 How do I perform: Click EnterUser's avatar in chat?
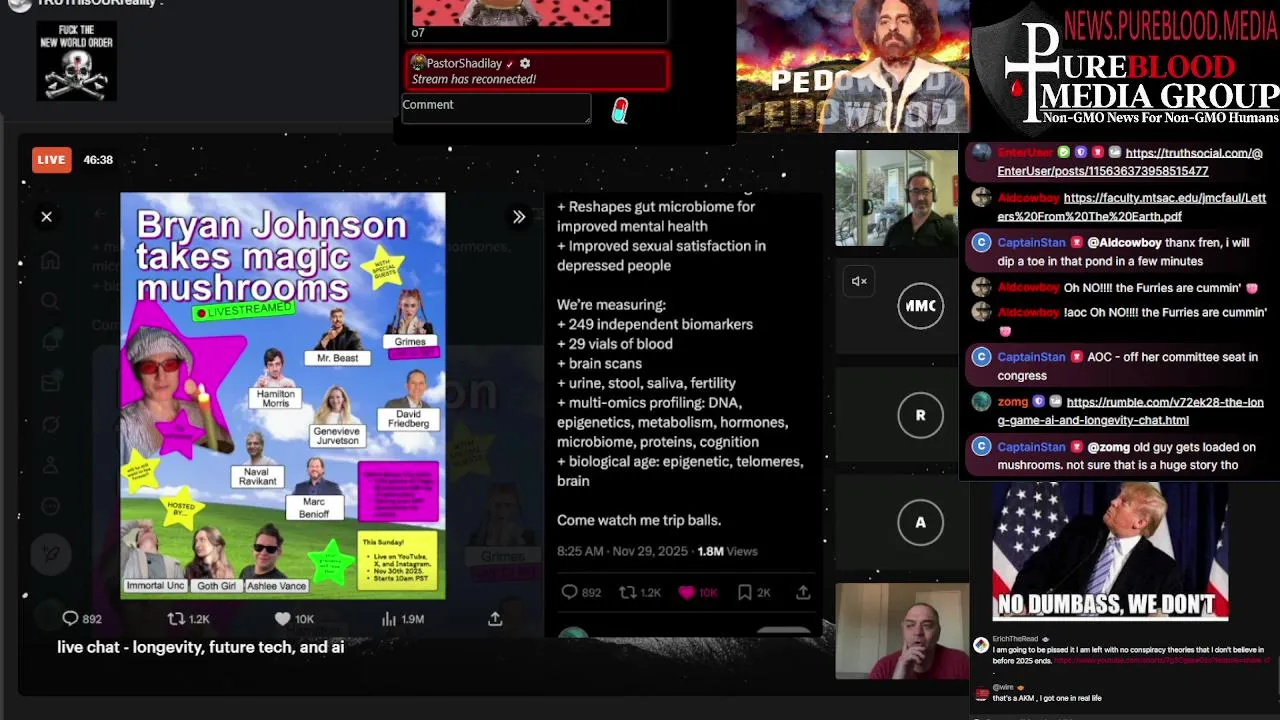[x=982, y=153]
